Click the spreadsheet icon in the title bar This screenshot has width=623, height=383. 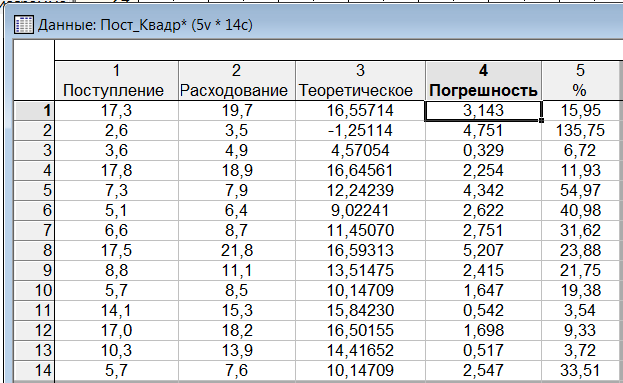[23, 25]
